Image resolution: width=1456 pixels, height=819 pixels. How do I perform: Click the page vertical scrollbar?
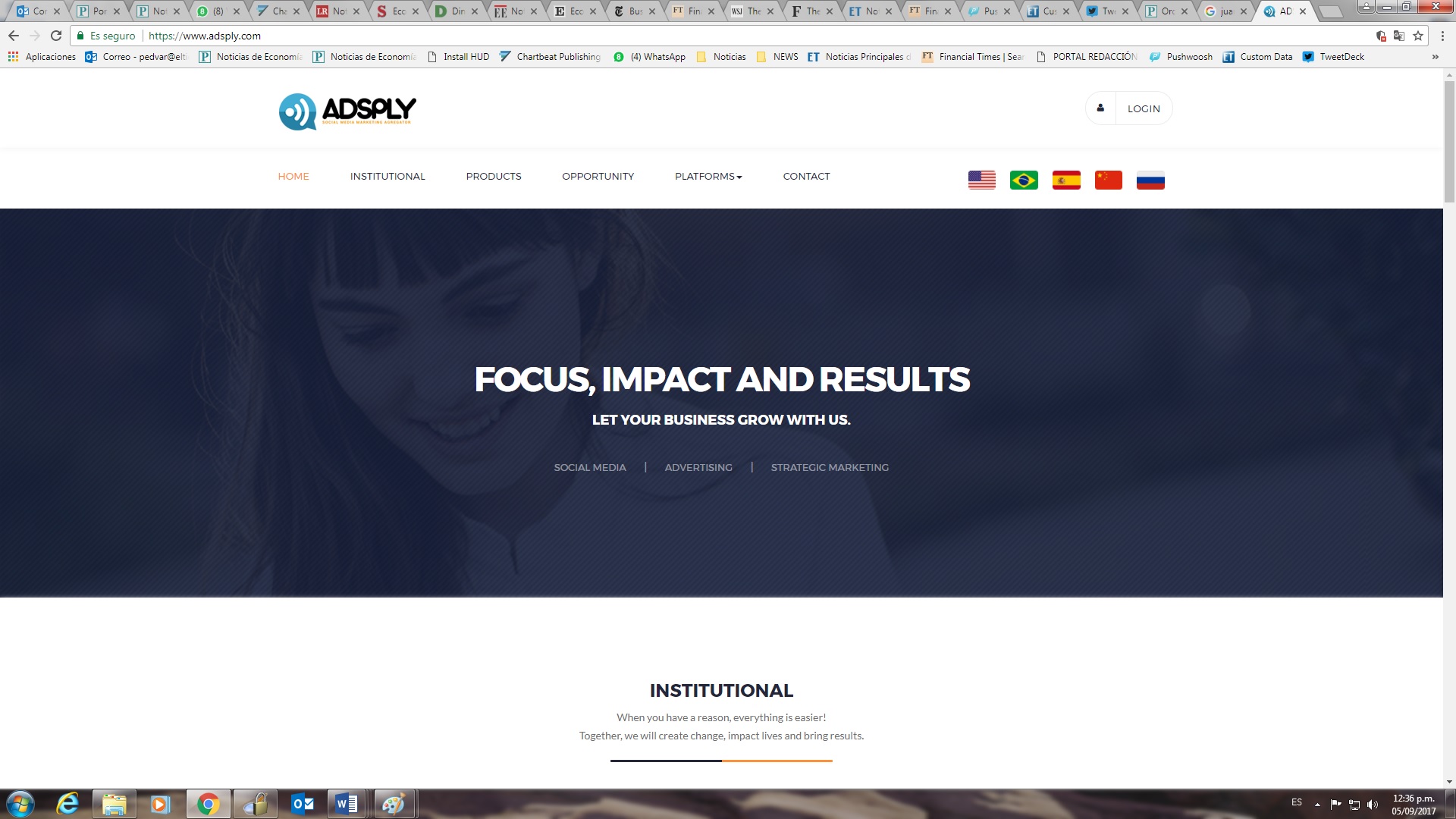1449,428
